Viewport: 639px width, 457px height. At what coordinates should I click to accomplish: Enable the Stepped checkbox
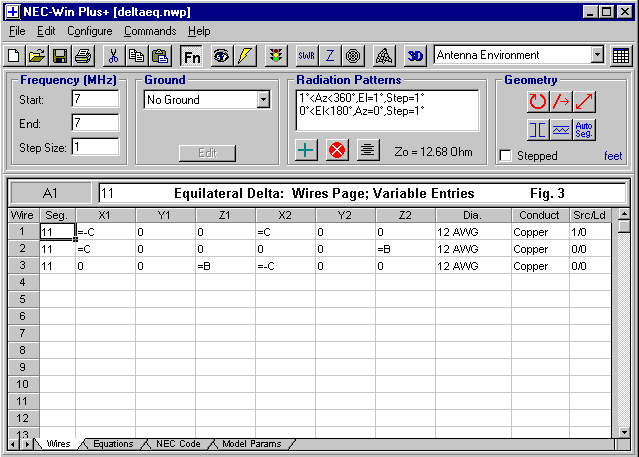click(x=506, y=156)
